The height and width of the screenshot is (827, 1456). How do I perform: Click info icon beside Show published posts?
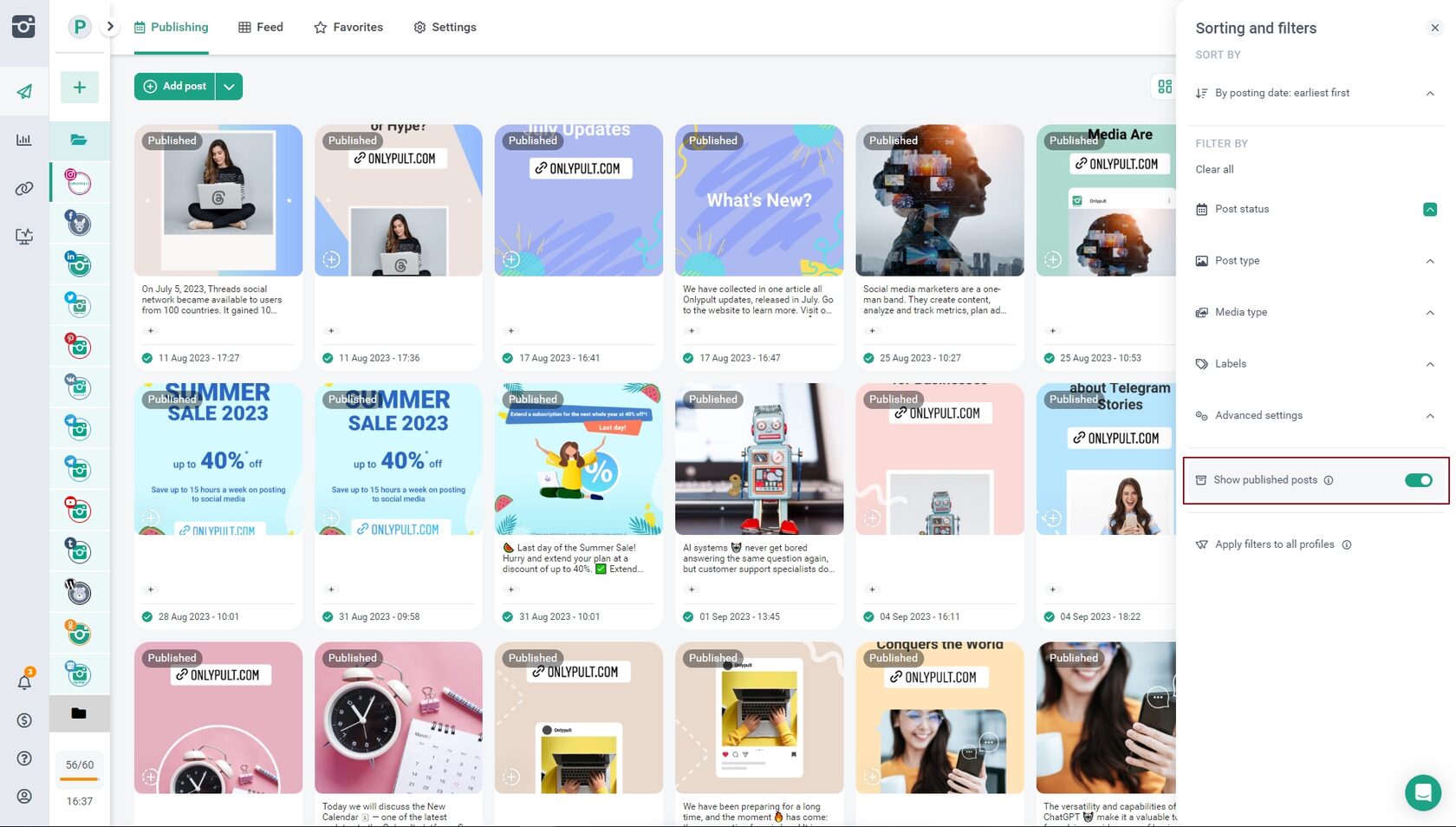(x=1329, y=480)
